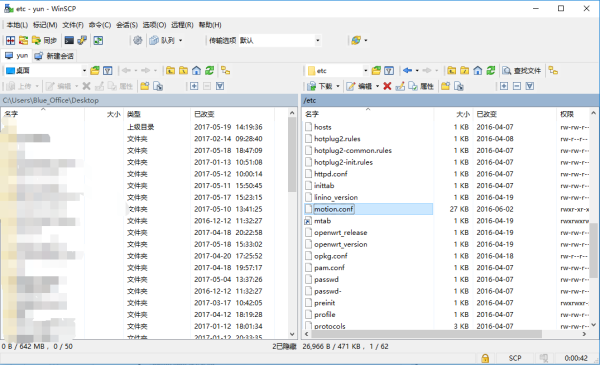Image resolution: width=600 pixels, height=365 pixels.
Task: Open the 帮助(H) menu
Action: pyautogui.click(x=210, y=25)
